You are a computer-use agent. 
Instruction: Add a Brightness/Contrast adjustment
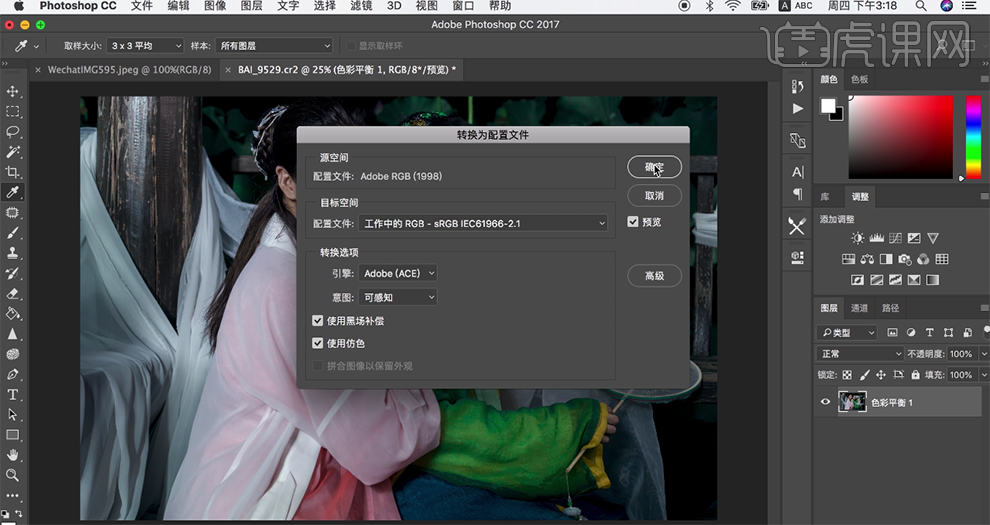(x=857, y=238)
